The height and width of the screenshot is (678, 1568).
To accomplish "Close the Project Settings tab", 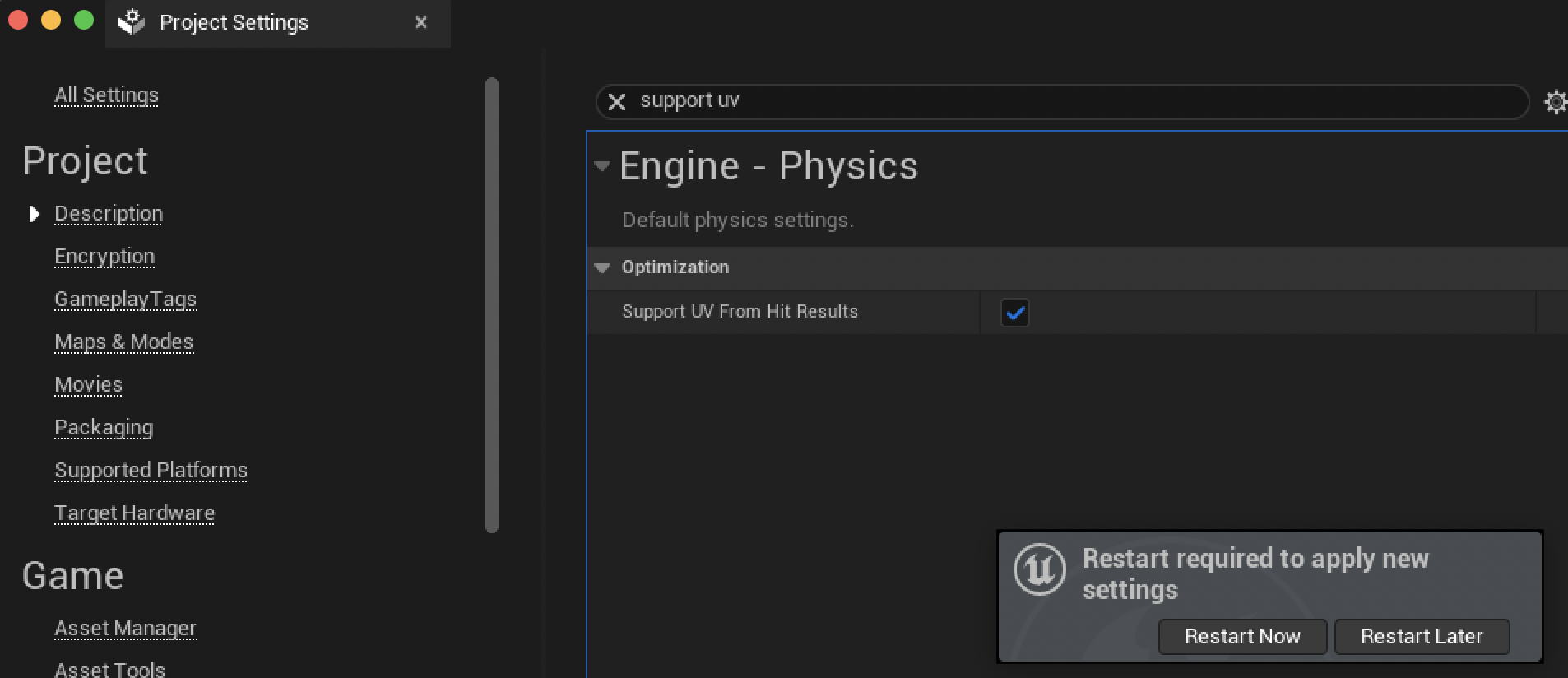I will click(421, 22).
